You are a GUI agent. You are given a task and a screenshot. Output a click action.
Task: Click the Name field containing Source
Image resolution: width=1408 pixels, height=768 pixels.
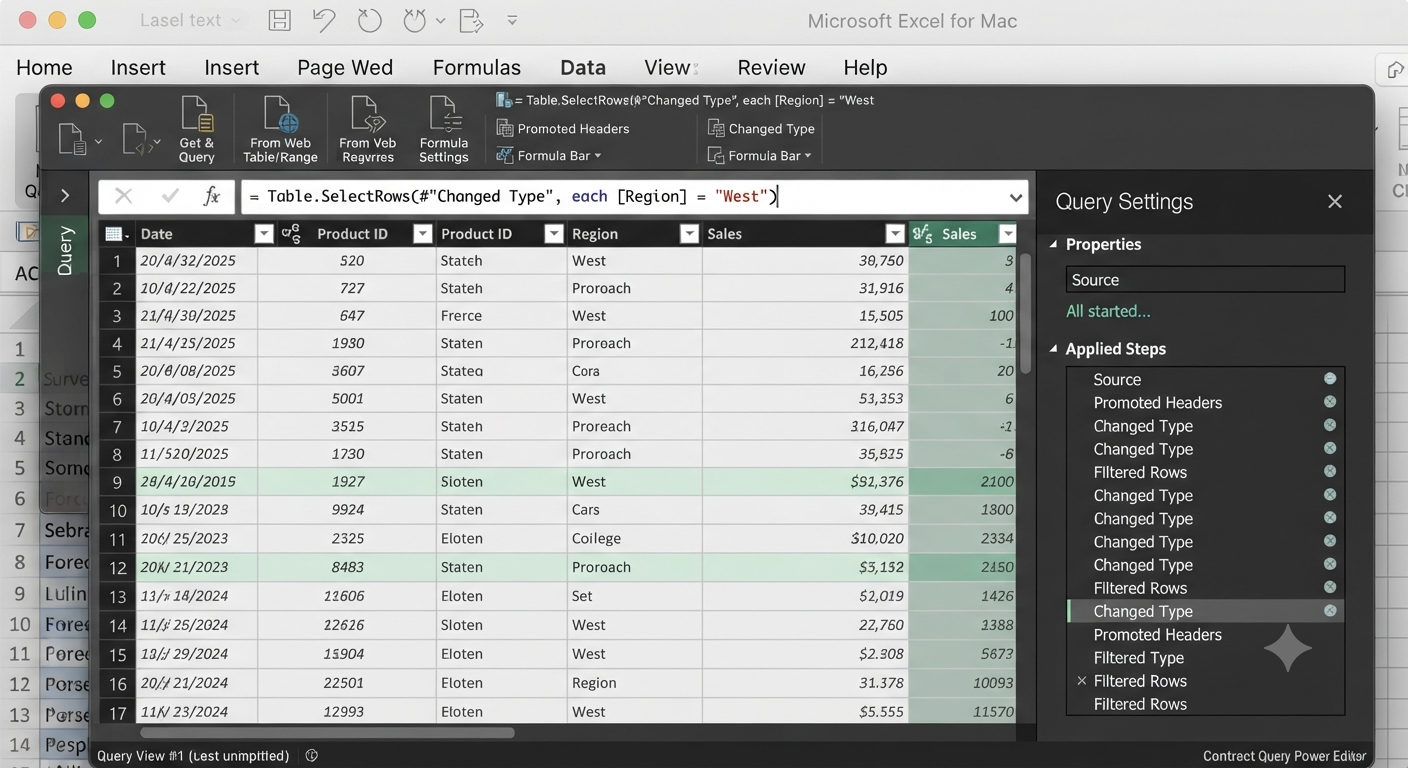(1205, 279)
